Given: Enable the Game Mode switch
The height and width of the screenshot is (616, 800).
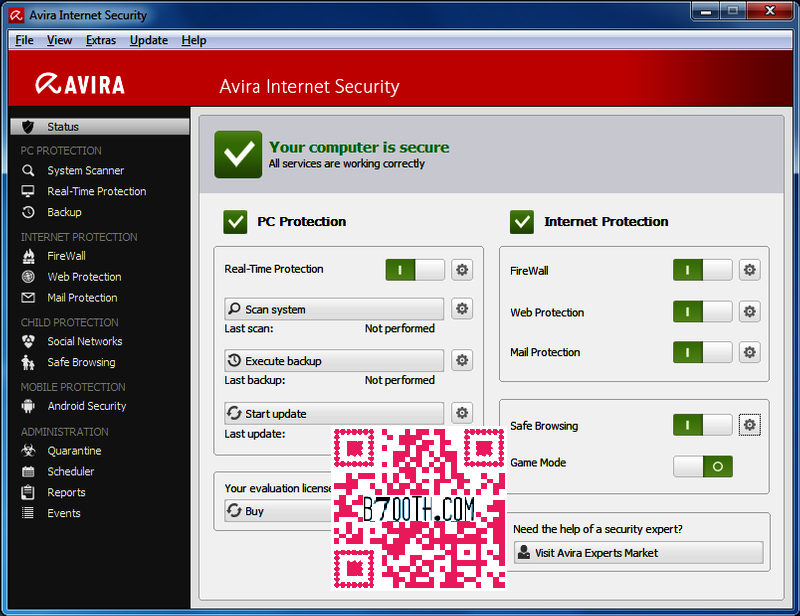Looking at the screenshot, I should [703, 466].
